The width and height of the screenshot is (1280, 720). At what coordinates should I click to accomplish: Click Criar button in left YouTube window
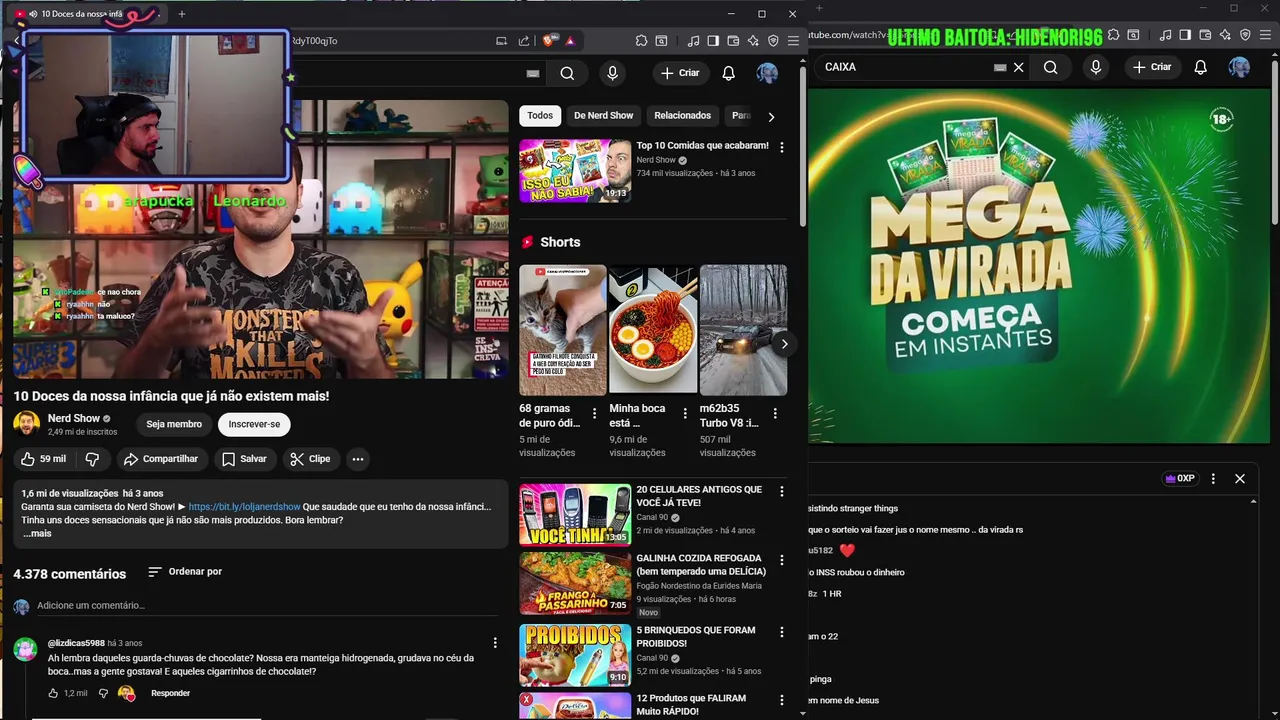680,73
